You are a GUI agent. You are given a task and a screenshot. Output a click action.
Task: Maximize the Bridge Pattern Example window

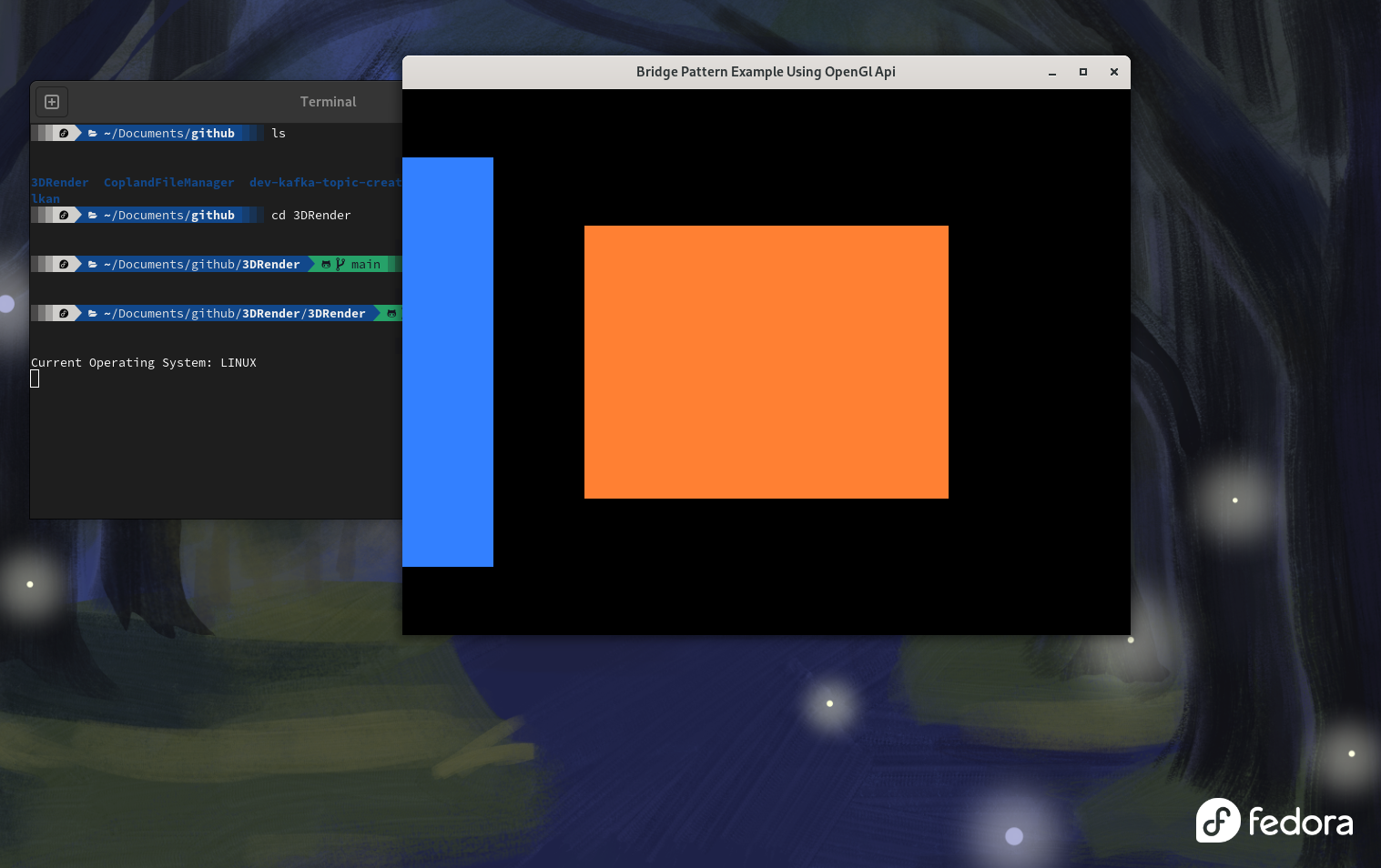[x=1083, y=72]
